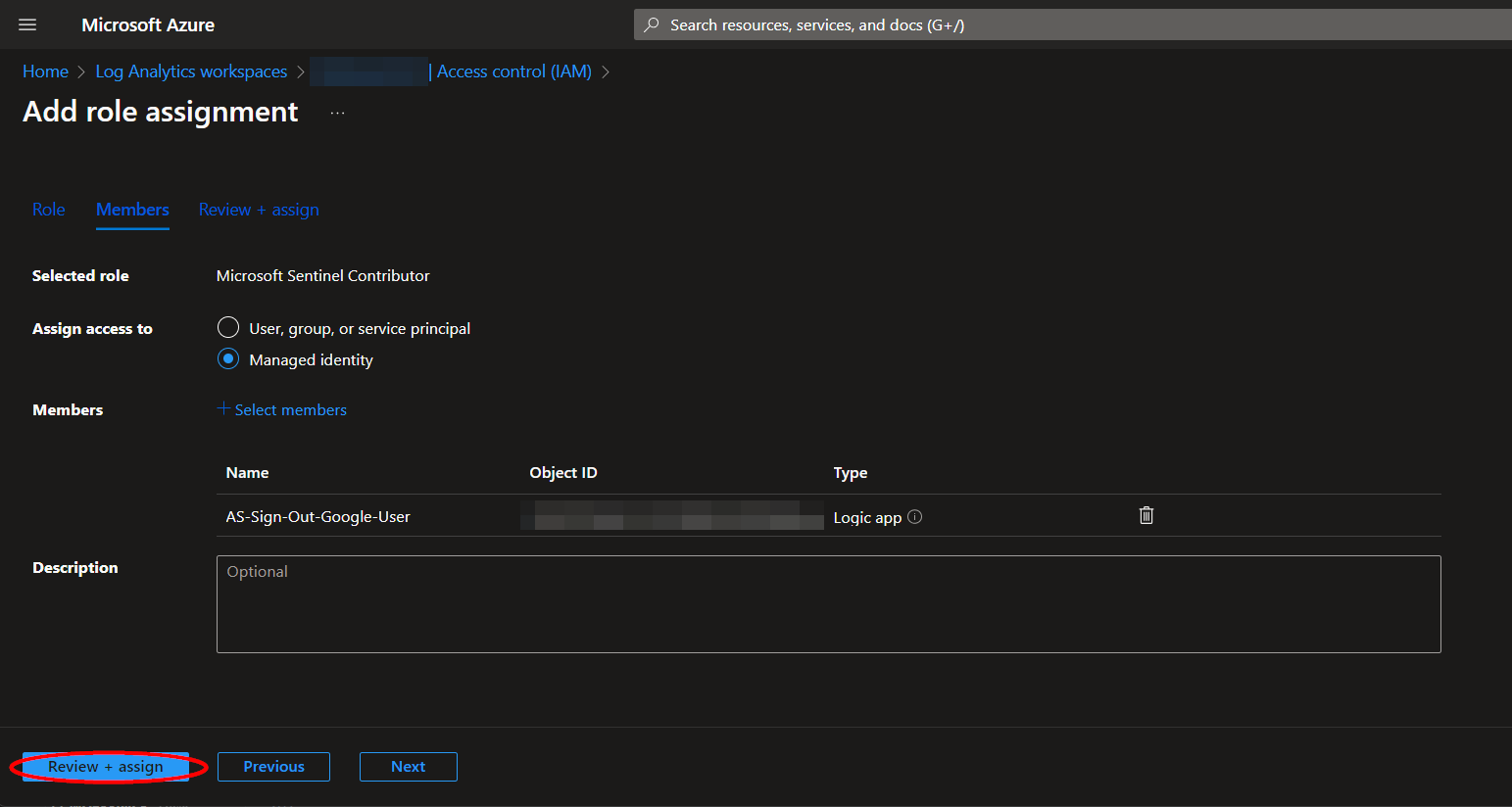Delete the AS-Sign-Out-Google-User member row
Image resolution: width=1512 pixels, height=807 pixels.
(x=1146, y=515)
